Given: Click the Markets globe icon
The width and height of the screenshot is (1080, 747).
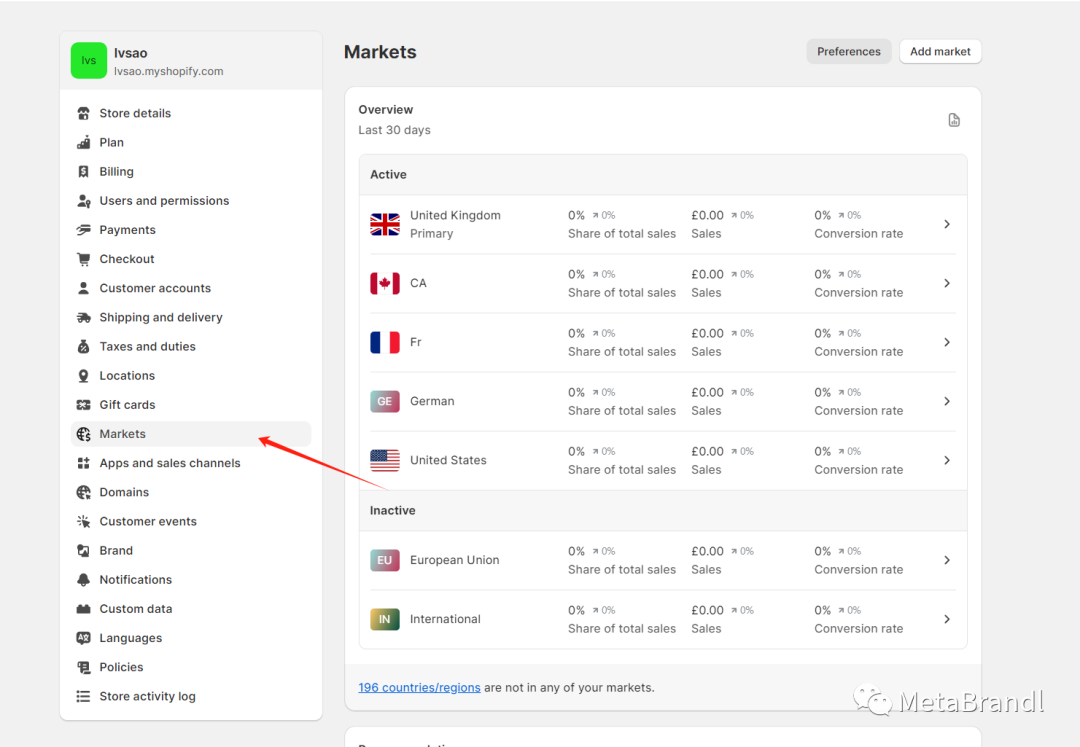Looking at the screenshot, I should 83,434.
